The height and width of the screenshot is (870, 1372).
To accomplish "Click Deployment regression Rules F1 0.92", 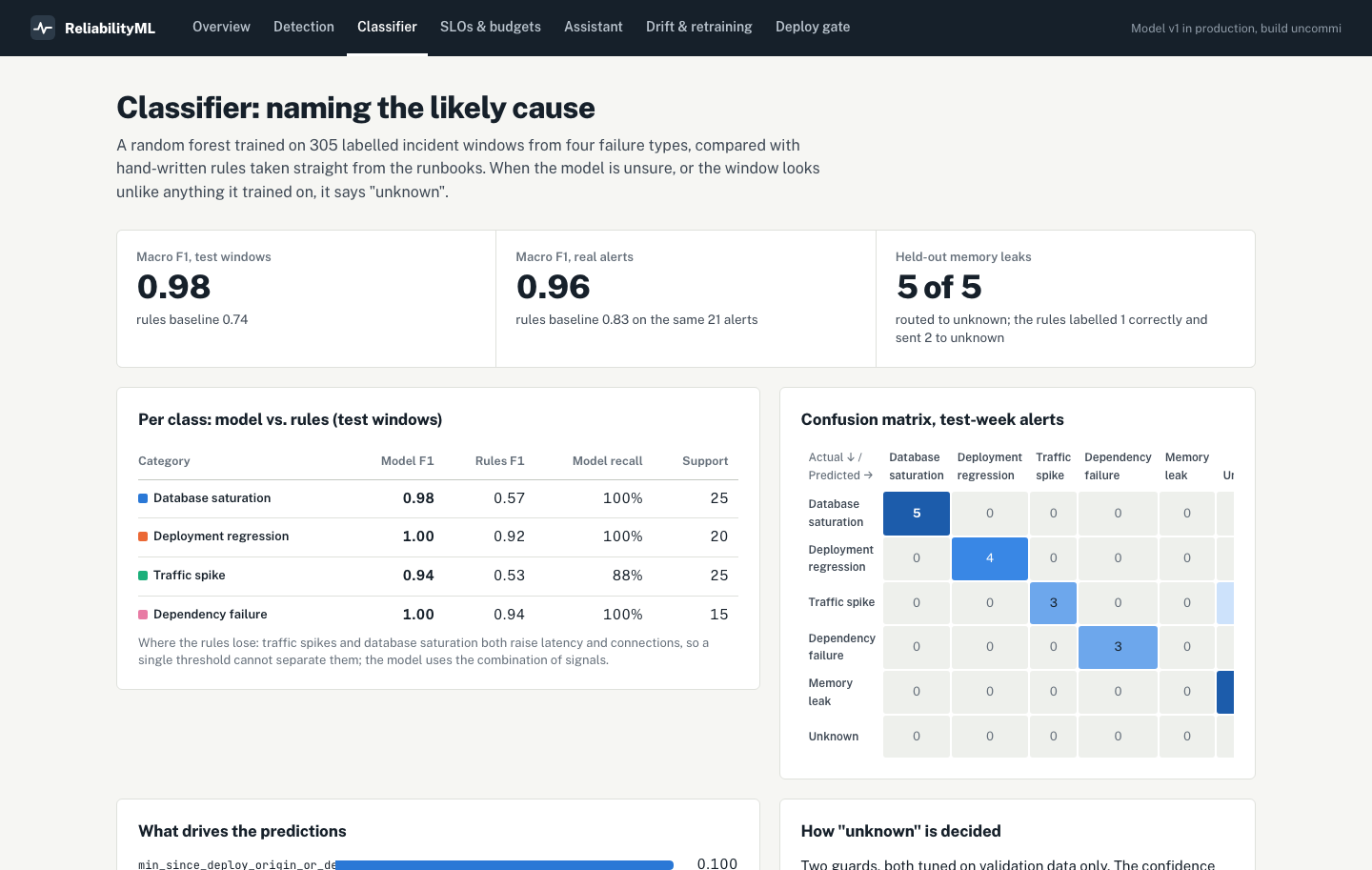I will (510, 536).
